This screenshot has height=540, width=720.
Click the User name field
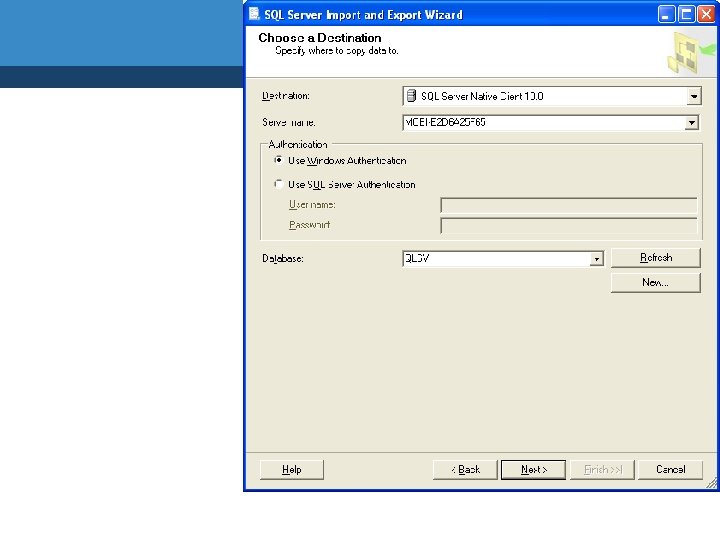pos(568,205)
